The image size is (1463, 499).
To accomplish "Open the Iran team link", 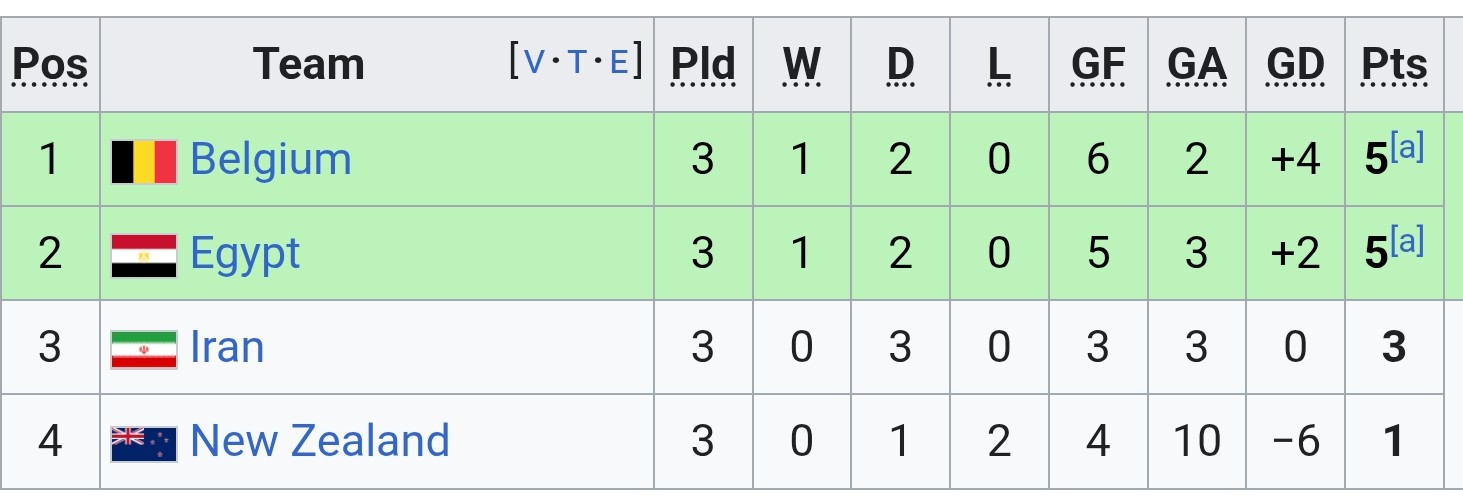I will click(x=227, y=348).
